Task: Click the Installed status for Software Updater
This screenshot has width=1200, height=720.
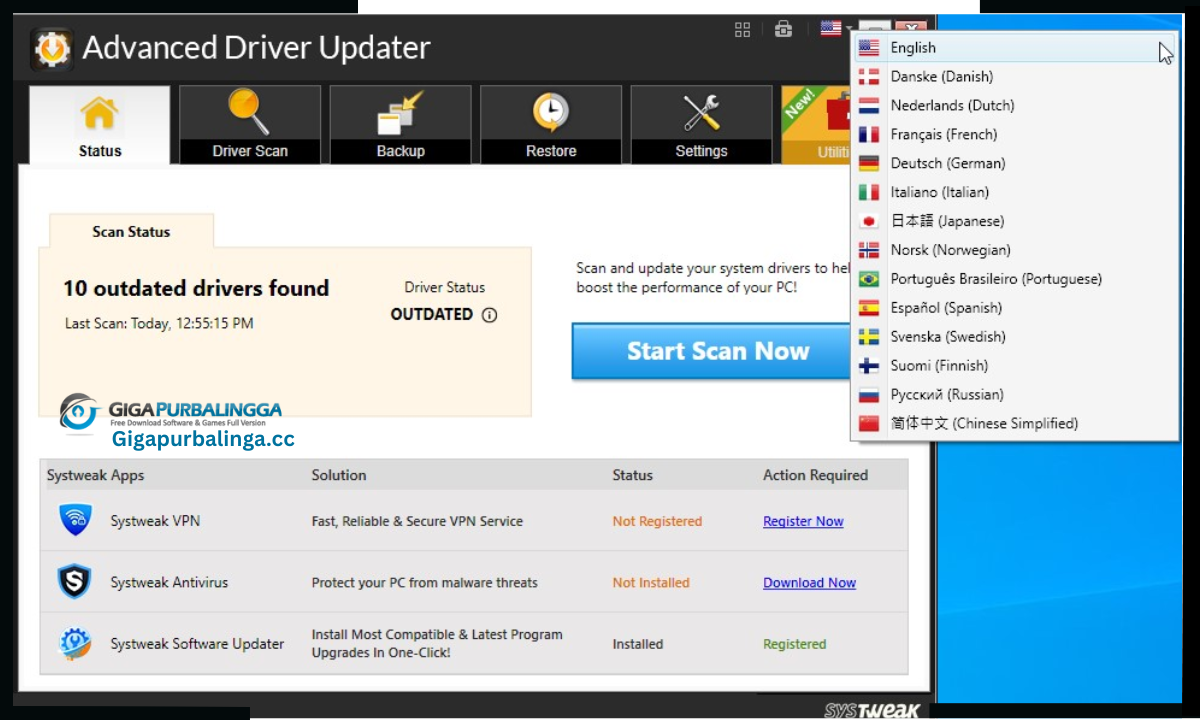Action: click(638, 644)
